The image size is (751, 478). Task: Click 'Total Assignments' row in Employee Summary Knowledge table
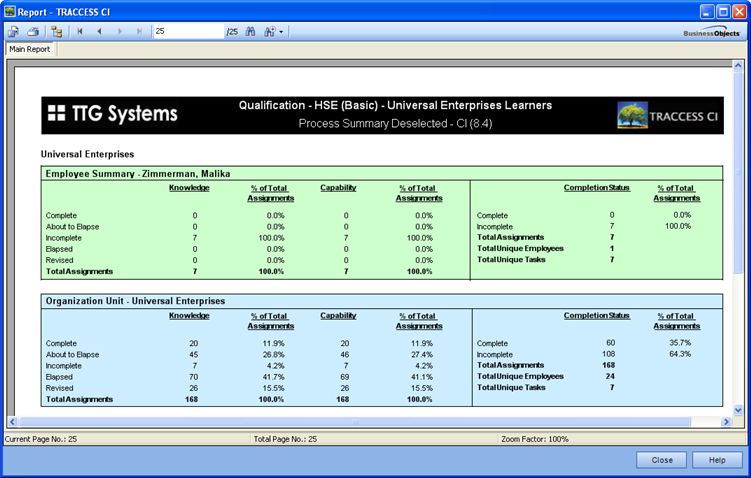[239, 272]
